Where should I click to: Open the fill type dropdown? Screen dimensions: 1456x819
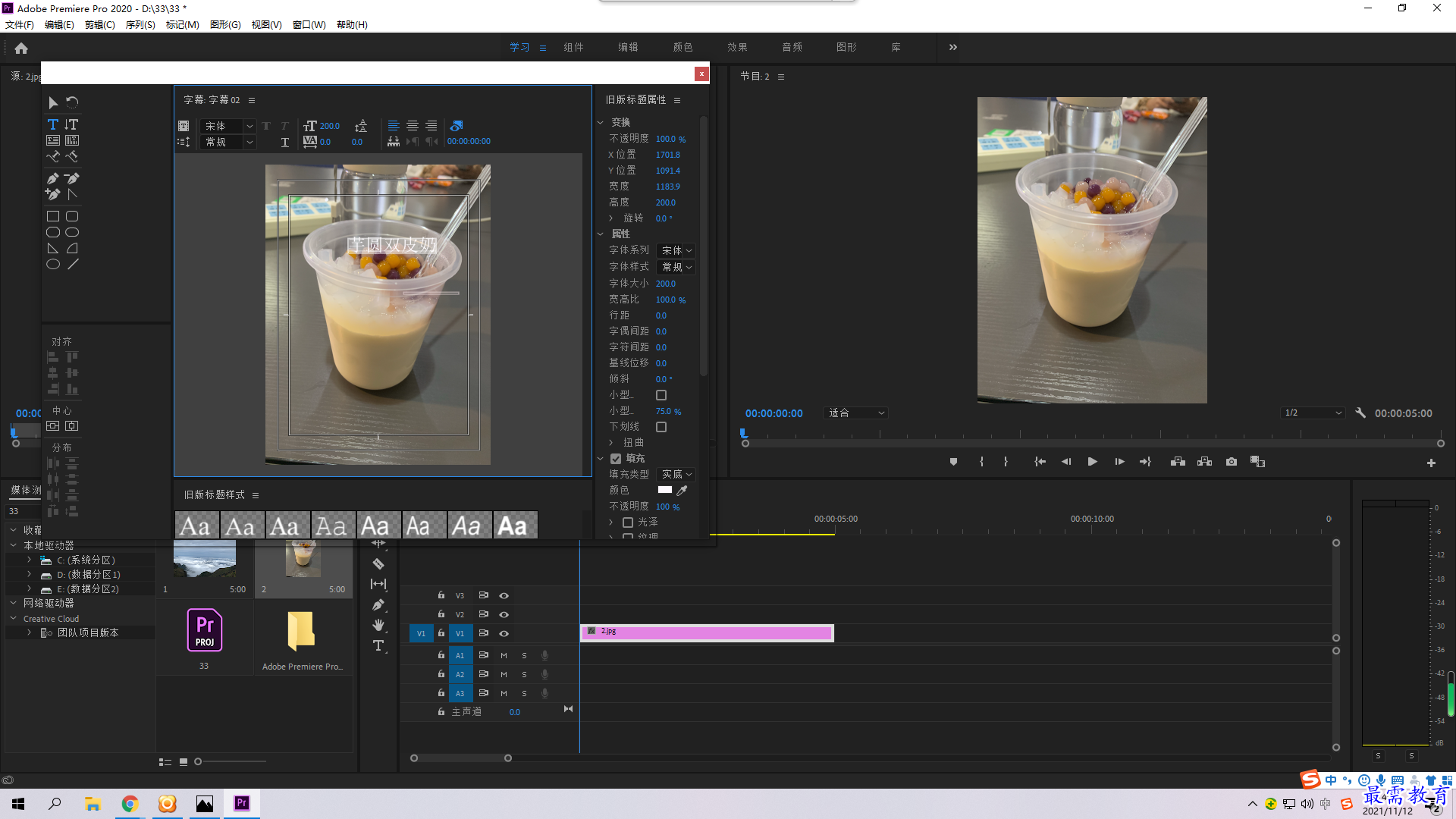pyautogui.click(x=676, y=474)
